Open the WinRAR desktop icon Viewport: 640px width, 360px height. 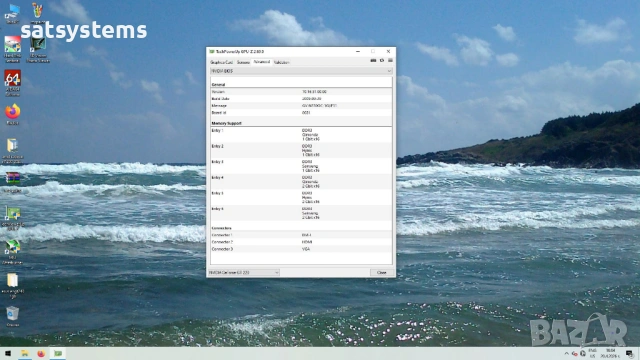(x=12, y=182)
